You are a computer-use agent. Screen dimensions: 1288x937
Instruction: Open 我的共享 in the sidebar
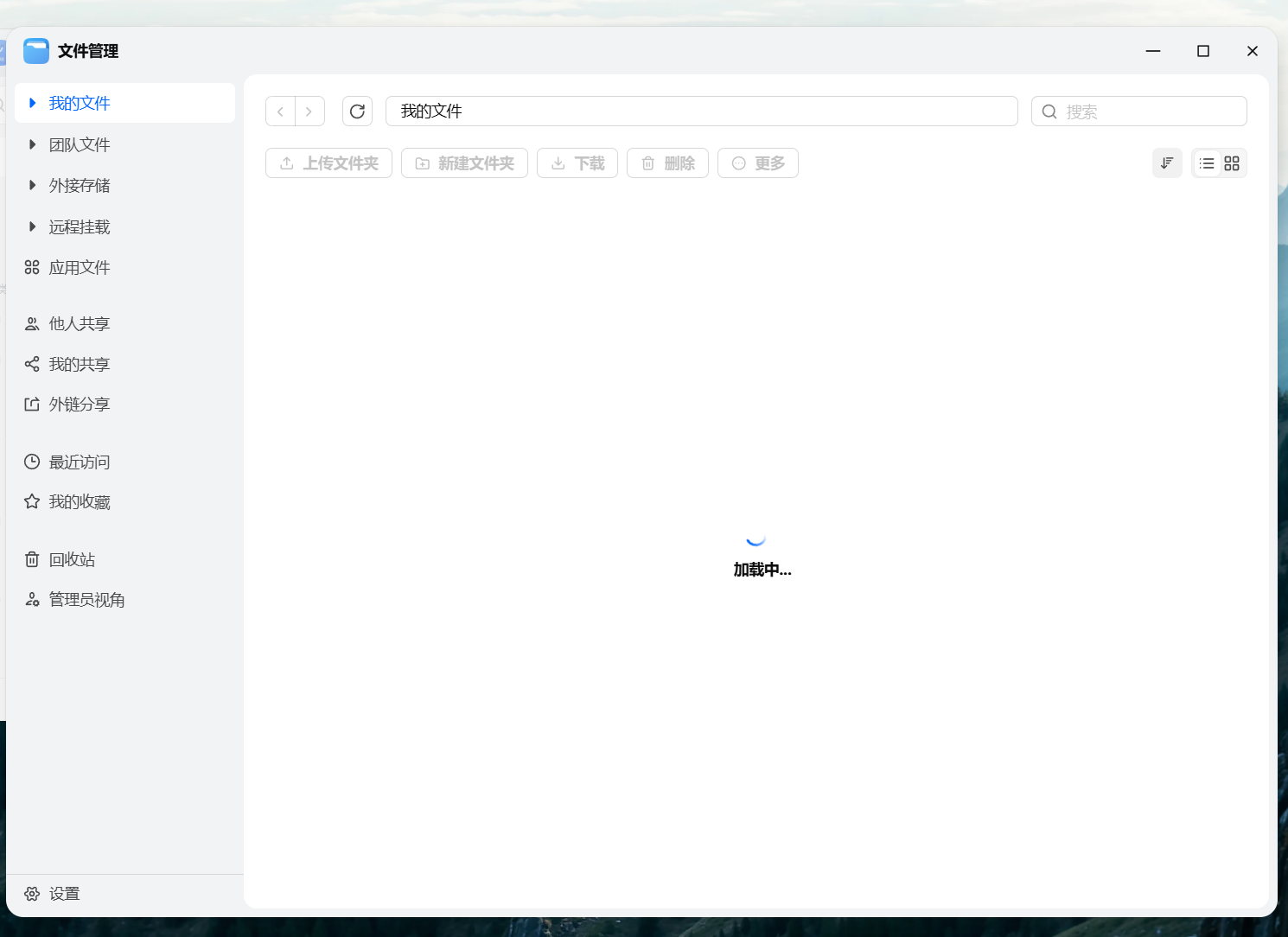79,364
